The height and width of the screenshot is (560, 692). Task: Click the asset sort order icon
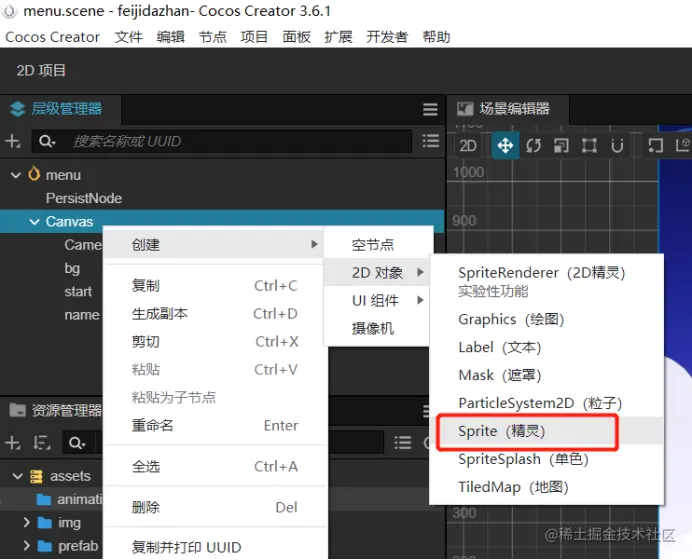tap(41, 442)
